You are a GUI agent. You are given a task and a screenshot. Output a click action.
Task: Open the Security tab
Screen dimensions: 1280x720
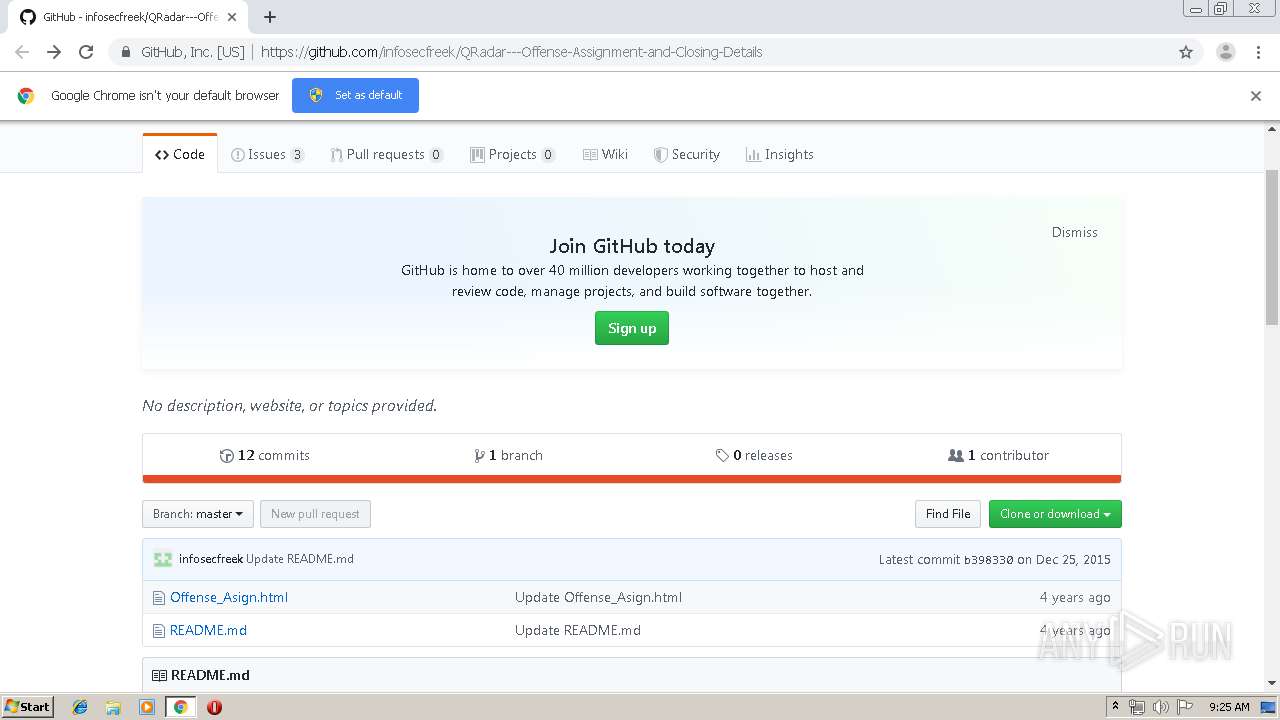tap(686, 154)
